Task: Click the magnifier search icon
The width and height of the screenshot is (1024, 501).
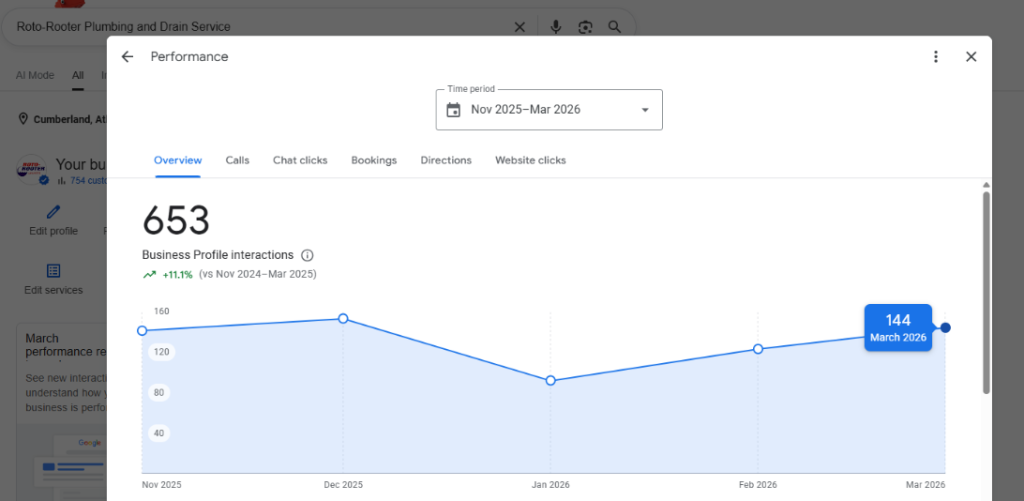Action: 615,27
